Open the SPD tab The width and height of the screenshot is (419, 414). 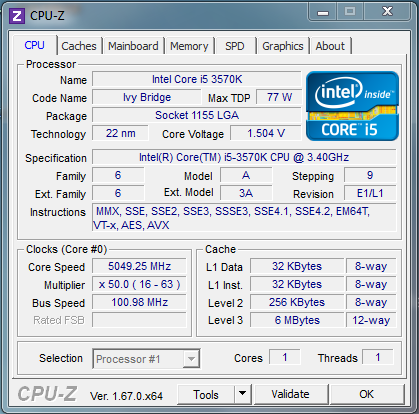(x=235, y=46)
